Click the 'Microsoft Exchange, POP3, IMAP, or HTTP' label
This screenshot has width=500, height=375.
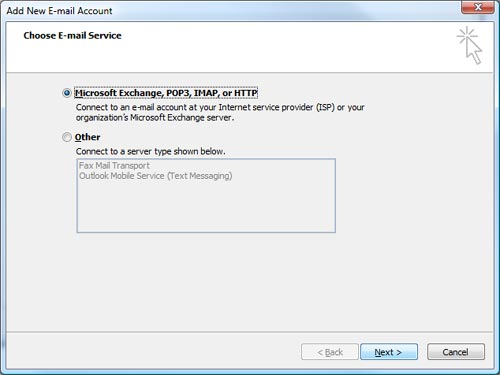click(x=166, y=93)
